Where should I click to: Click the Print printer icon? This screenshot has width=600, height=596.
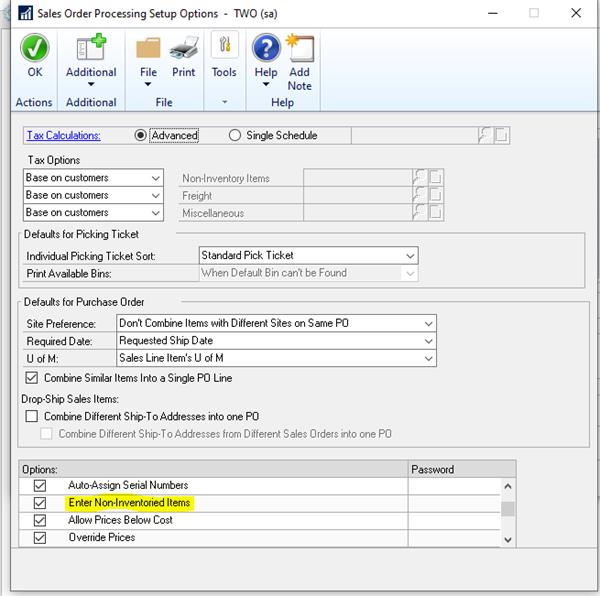[x=184, y=48]
